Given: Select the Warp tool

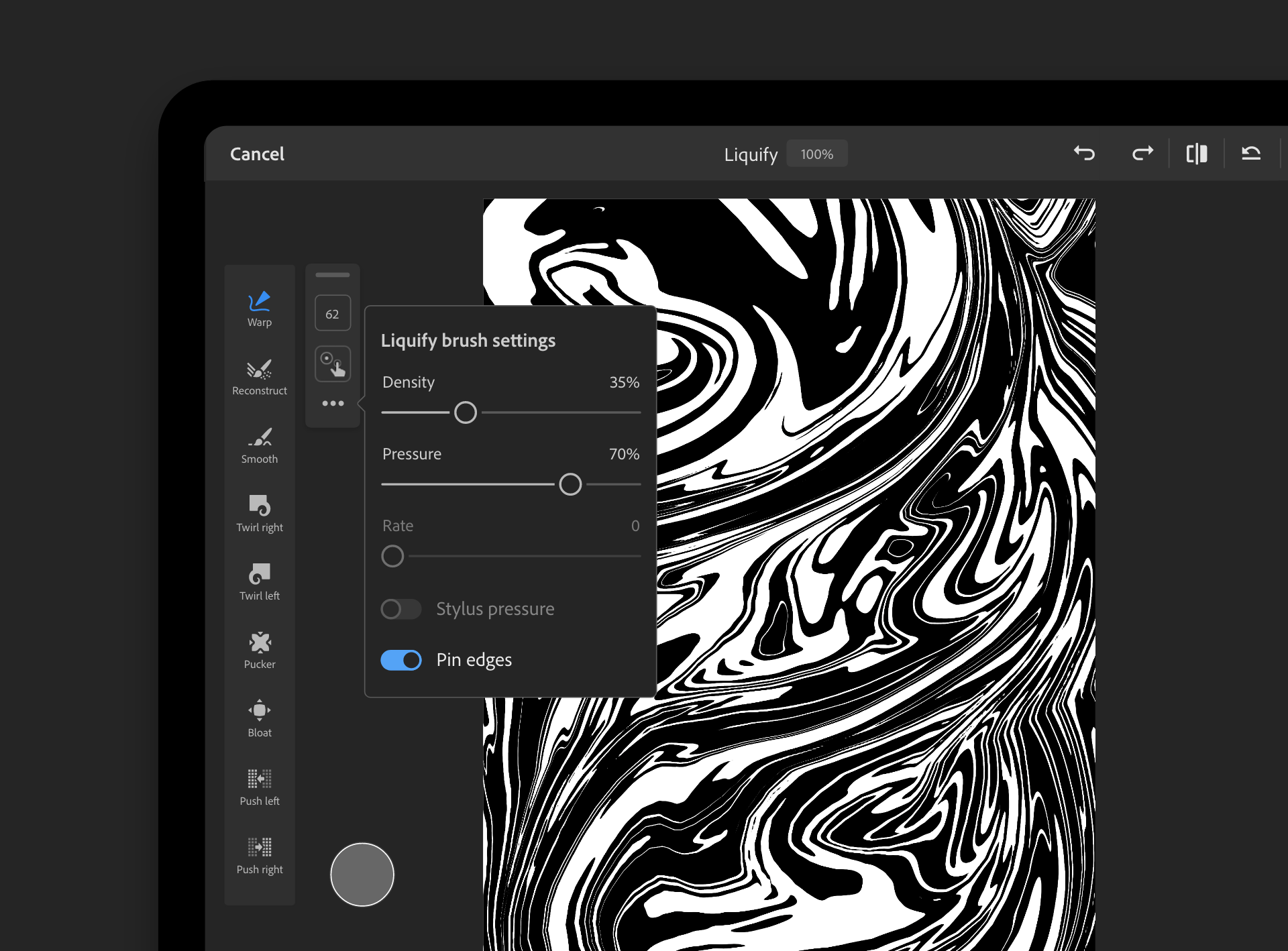Looking at the screenshot, I should click(x=259, y=309).
